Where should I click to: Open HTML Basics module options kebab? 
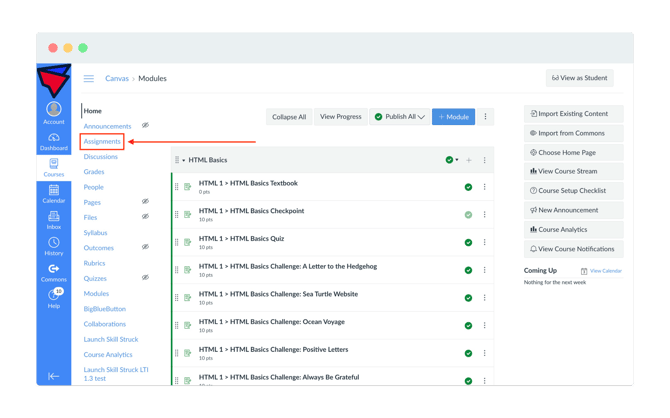tap(485, 160)
